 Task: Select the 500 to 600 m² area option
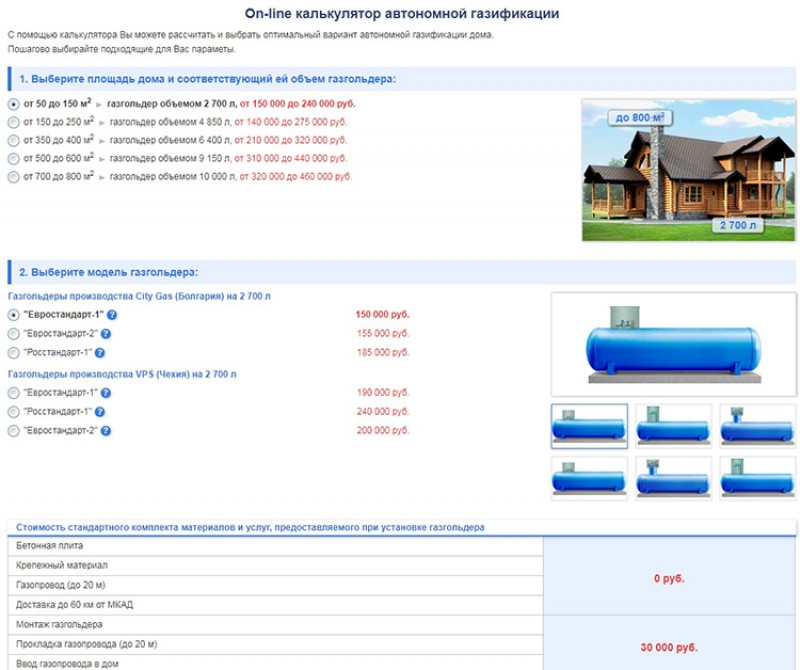(x=13, y=158)
